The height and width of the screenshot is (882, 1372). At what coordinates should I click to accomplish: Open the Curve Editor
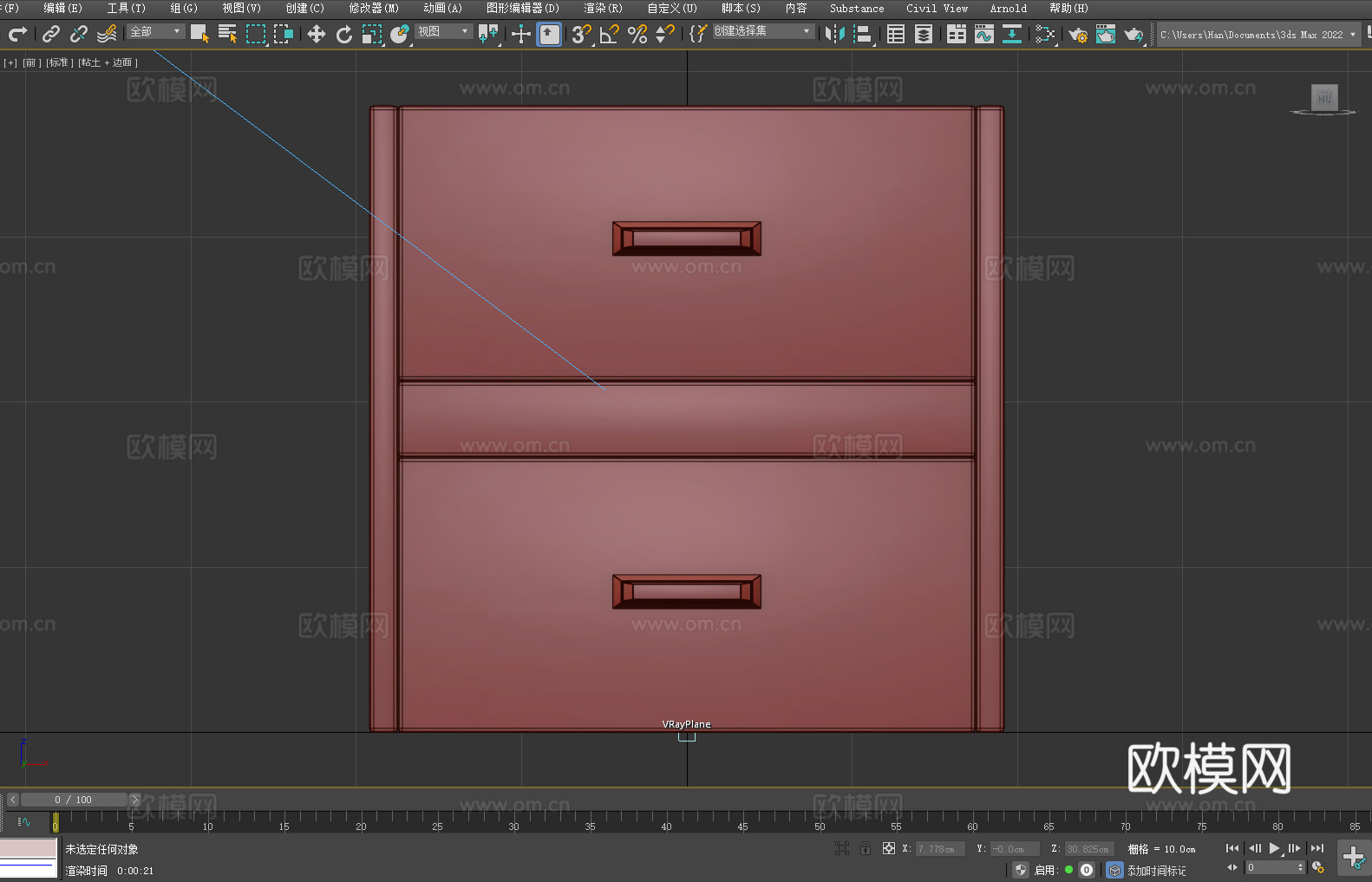point(984,34)
